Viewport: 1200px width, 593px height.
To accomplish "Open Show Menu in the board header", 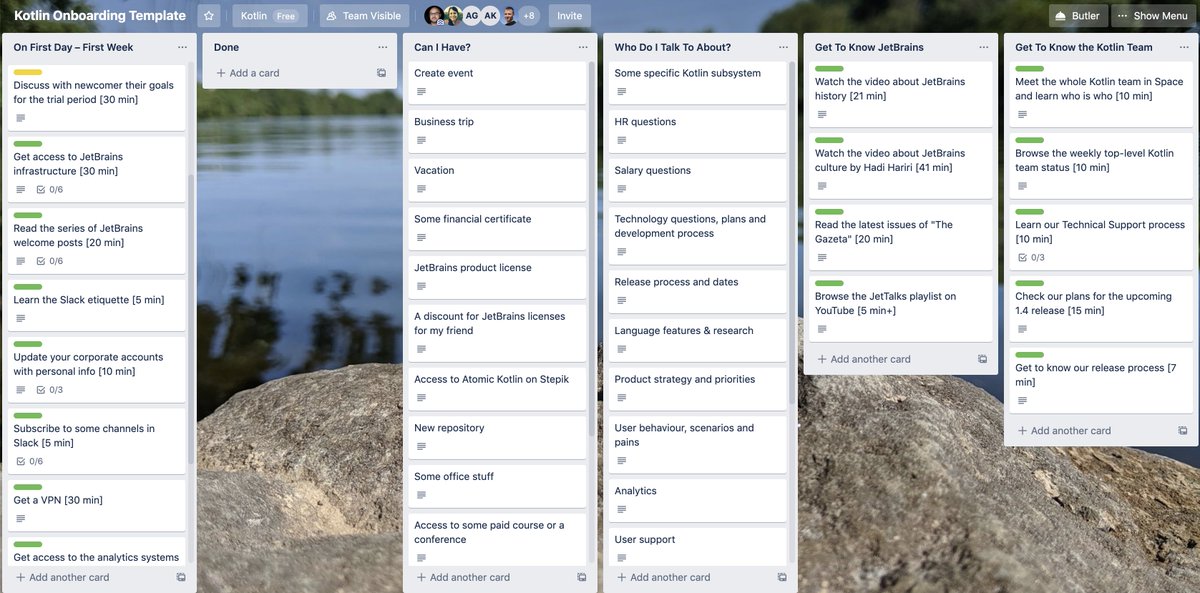I will coord(1151,16).
